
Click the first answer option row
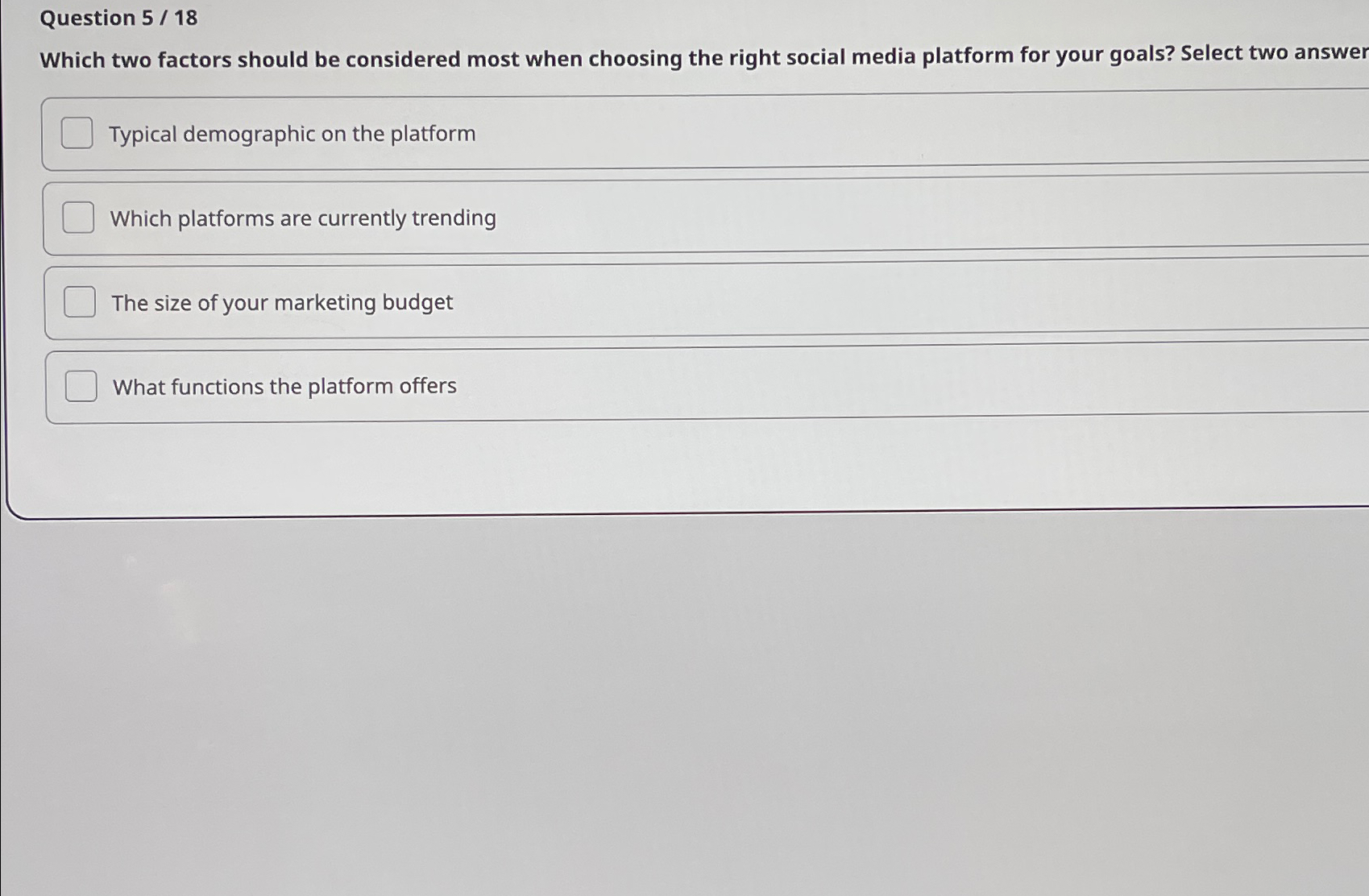click(483, 134)
